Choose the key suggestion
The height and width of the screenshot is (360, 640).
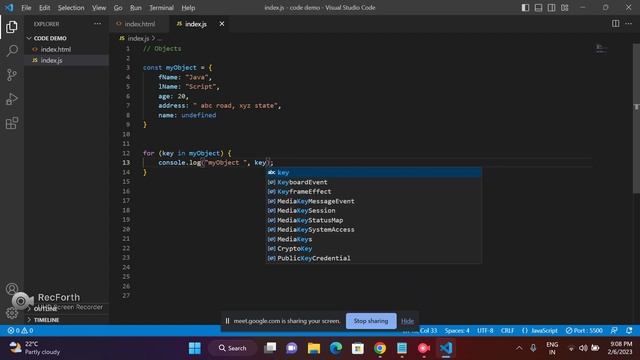(x=374, y=173)
